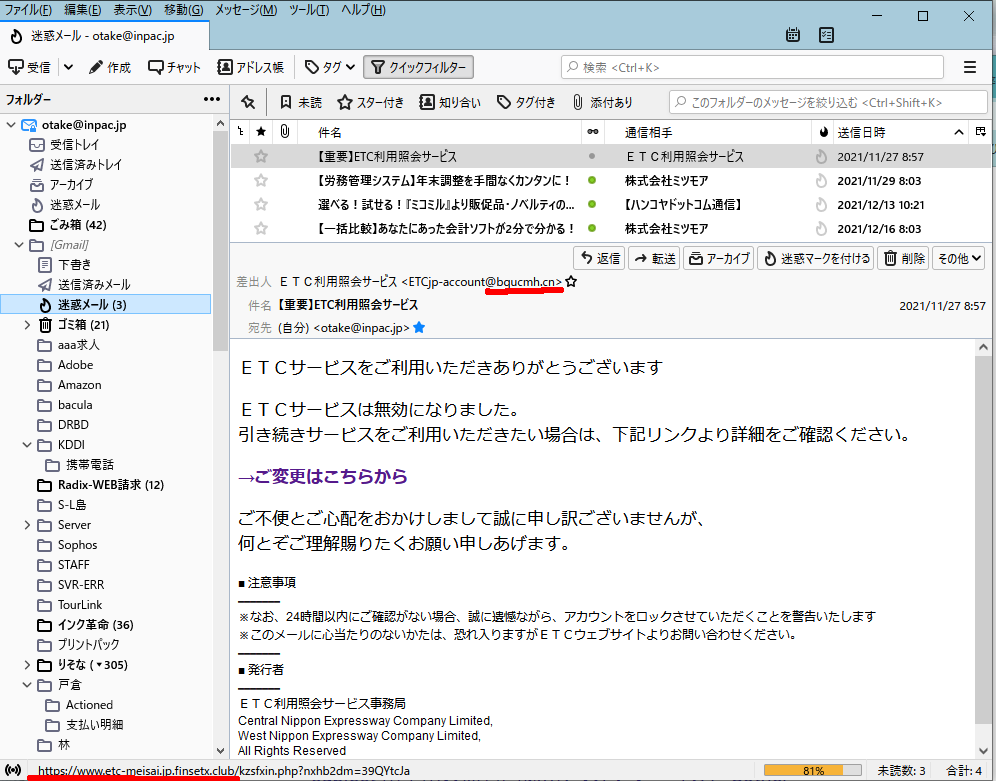Toggle the 知り合い contacts filter
Viewport: 996px width, 781px height.
click(450, 102)
